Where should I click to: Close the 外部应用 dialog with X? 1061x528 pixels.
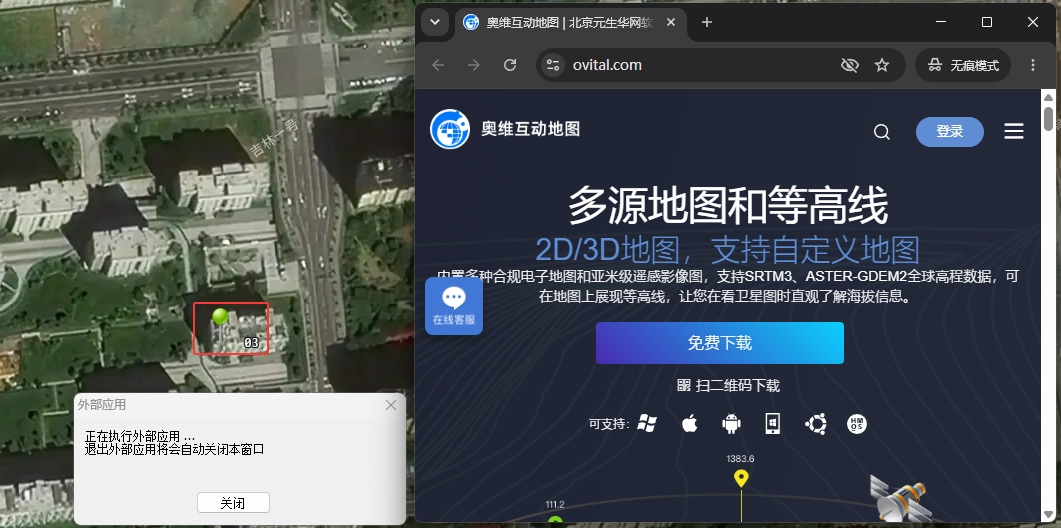tap(390, 405)
